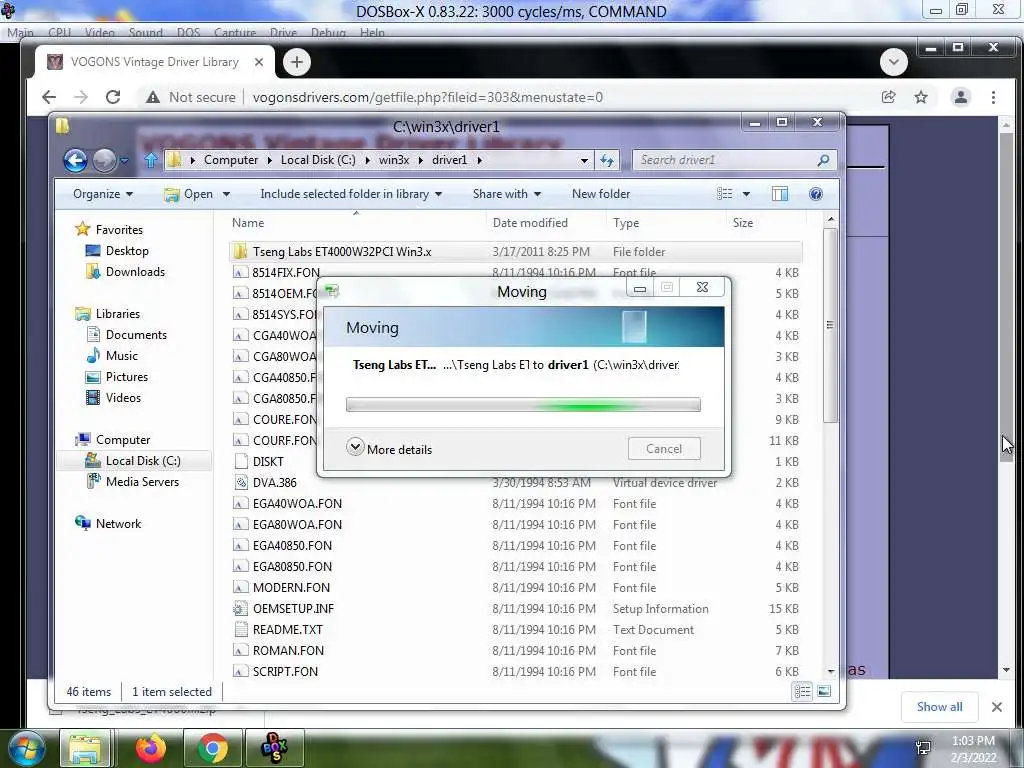Change view using the views icon
The width and height of the screenshot is (1024, 768).
(x=724, y=194)
